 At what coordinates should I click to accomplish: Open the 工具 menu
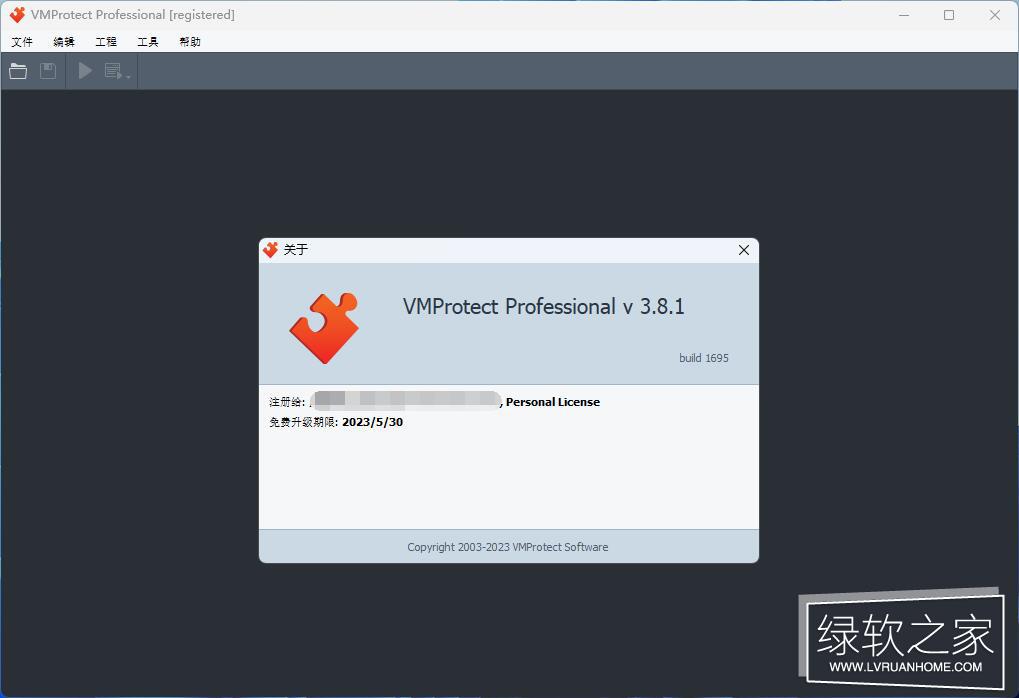point(148,42)
